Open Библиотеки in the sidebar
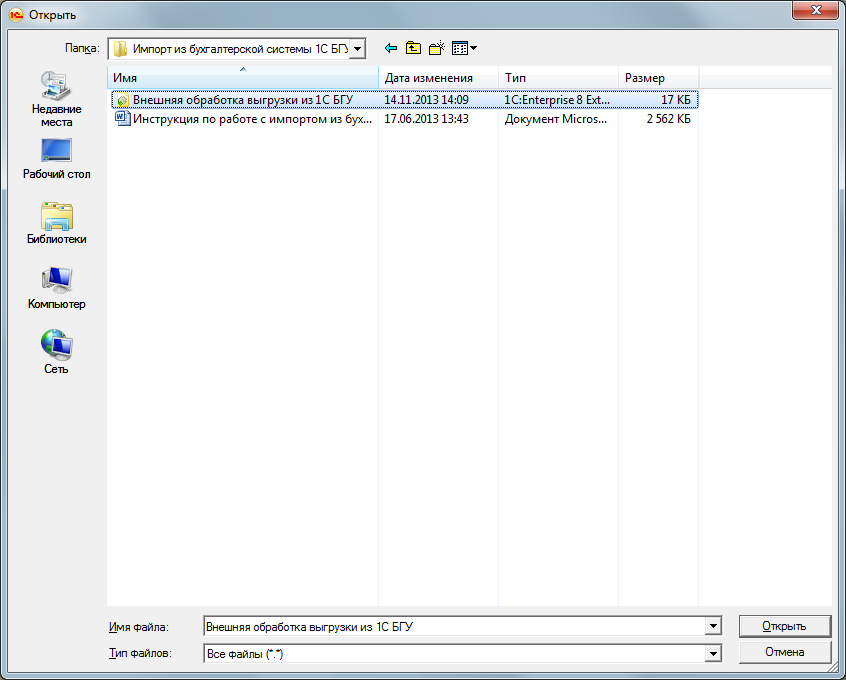 coord(56,224)
